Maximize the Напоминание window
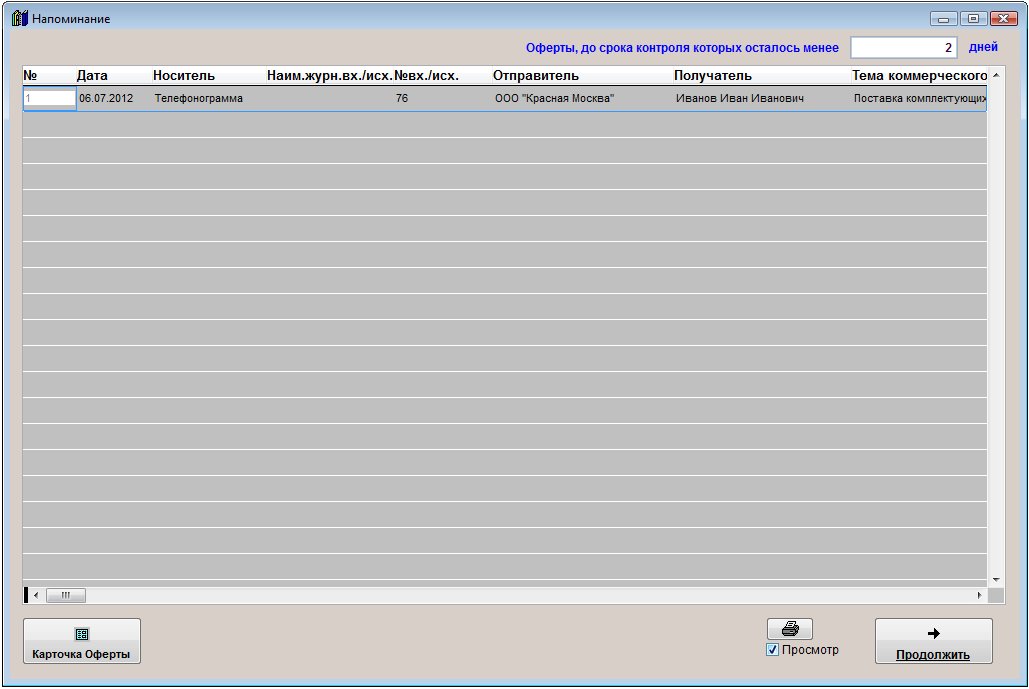Viewport: 1029px width, 689px height. (x=973, y=19)
